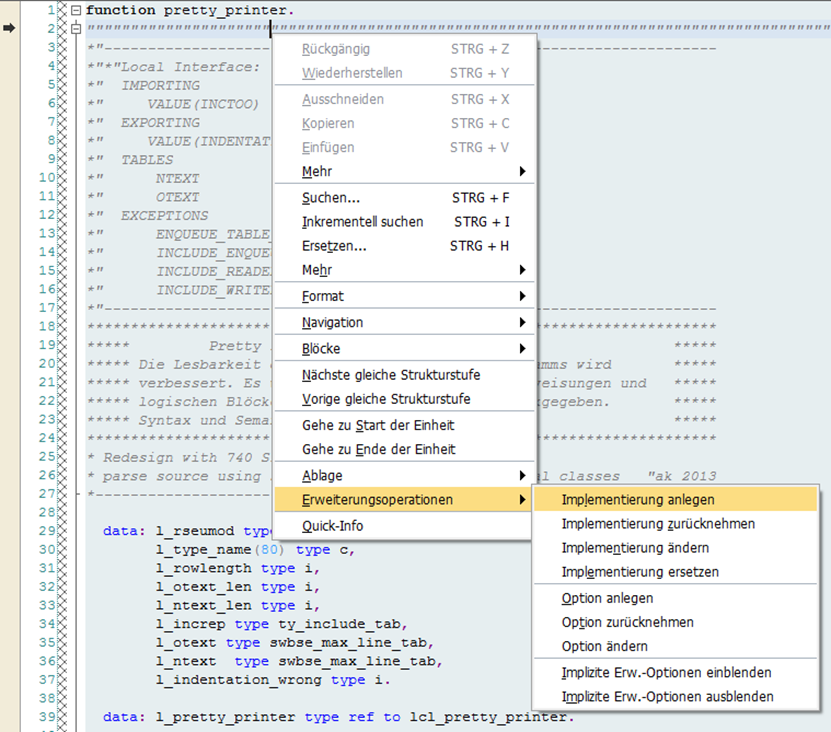Image resolution: width=831 pixels, height=732 pixels.
Task: Click Quick-Info in the context menu
Action: [405, 526]
